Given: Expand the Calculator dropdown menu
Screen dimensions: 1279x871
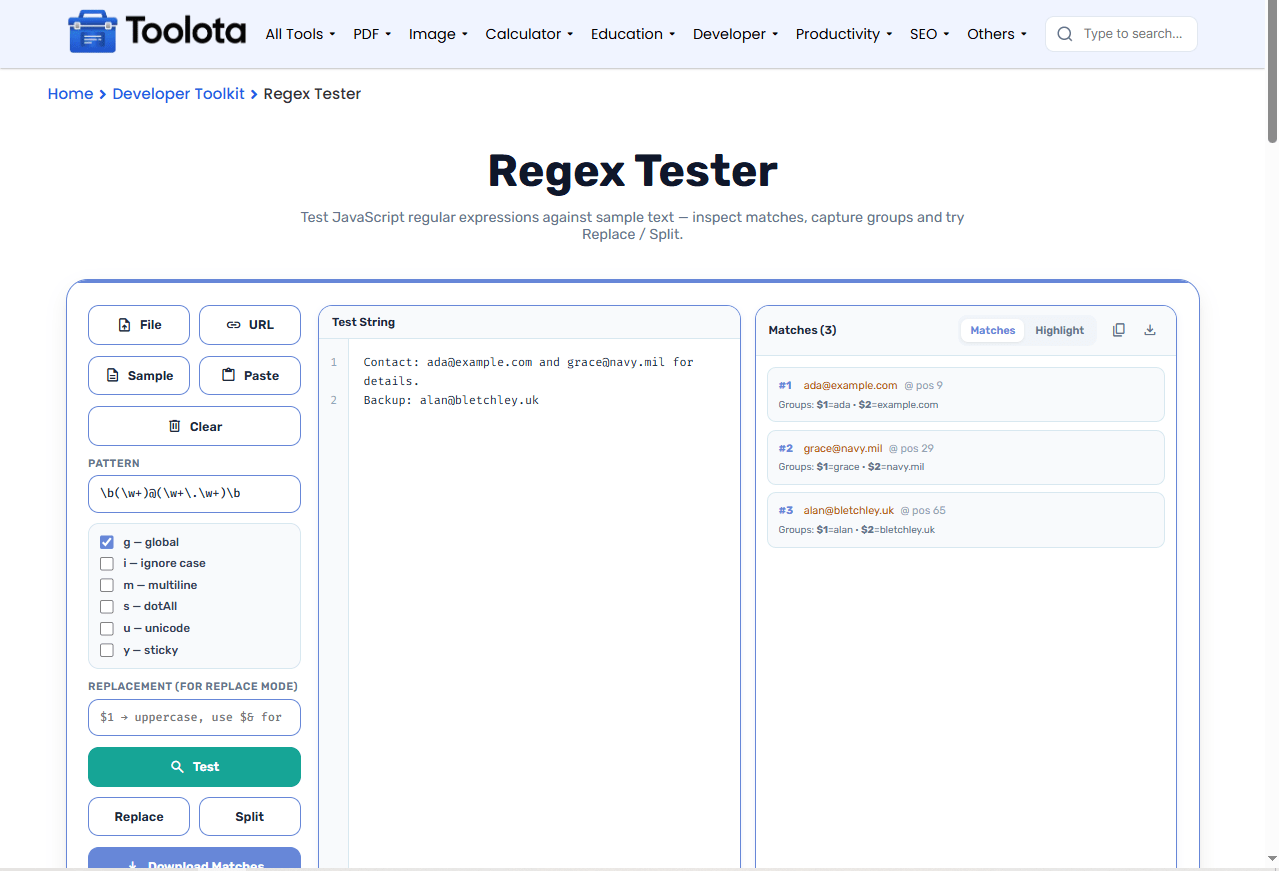Looking at the screenshot, I should (529, 34).
